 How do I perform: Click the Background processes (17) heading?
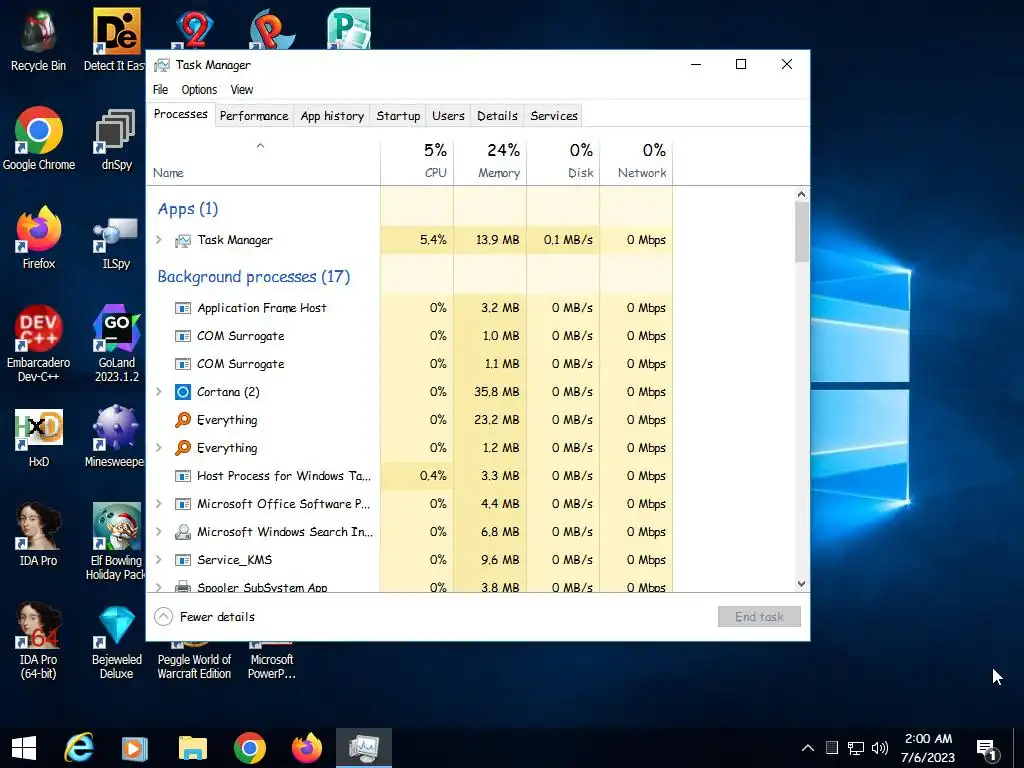coord(253,276)
